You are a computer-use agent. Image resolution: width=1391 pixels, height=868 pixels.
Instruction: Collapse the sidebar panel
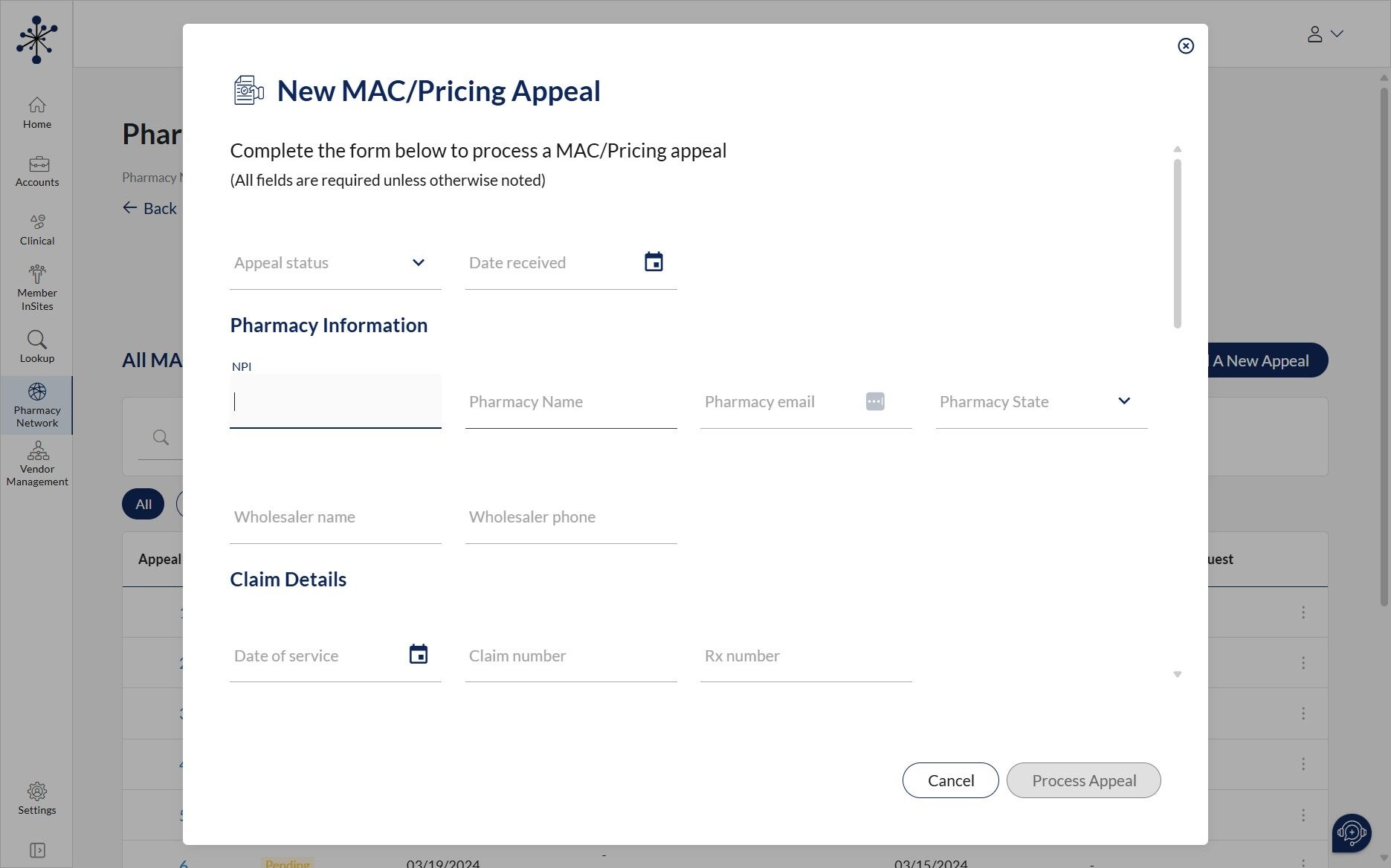pyautogui.click(x=37, y=850)
